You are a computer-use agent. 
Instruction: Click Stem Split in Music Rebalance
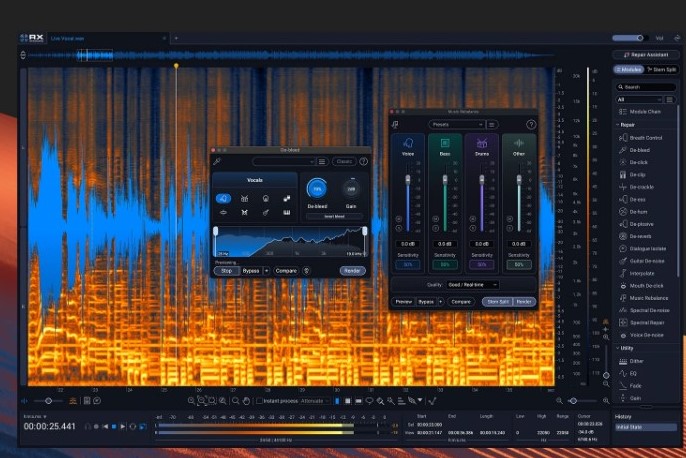(x=498, y=302)
